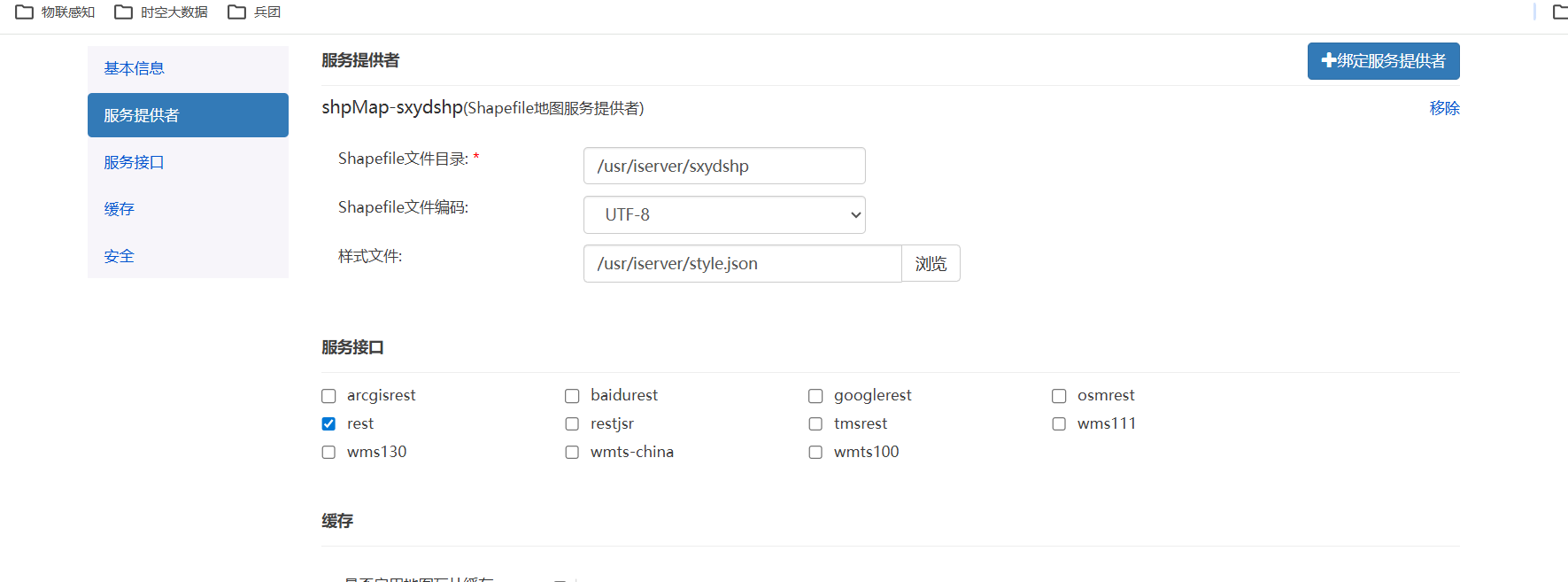Open the 缓存 sidebar tab

120,210
